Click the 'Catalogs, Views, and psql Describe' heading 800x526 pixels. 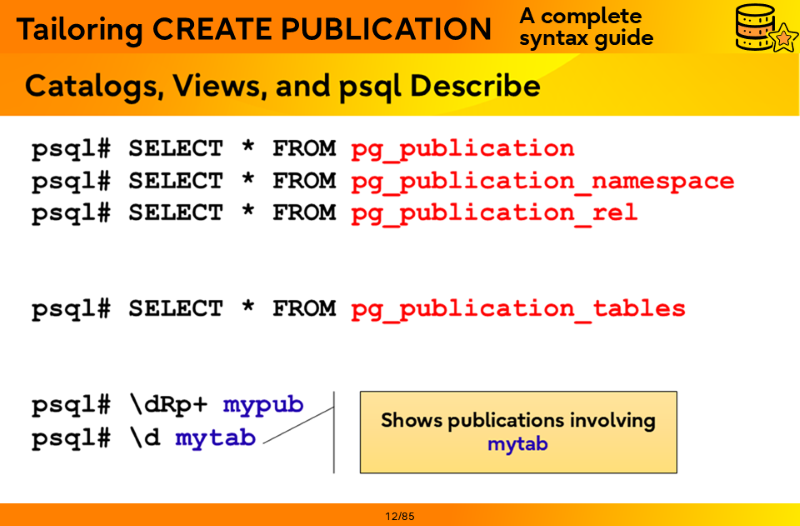(282, 86)
